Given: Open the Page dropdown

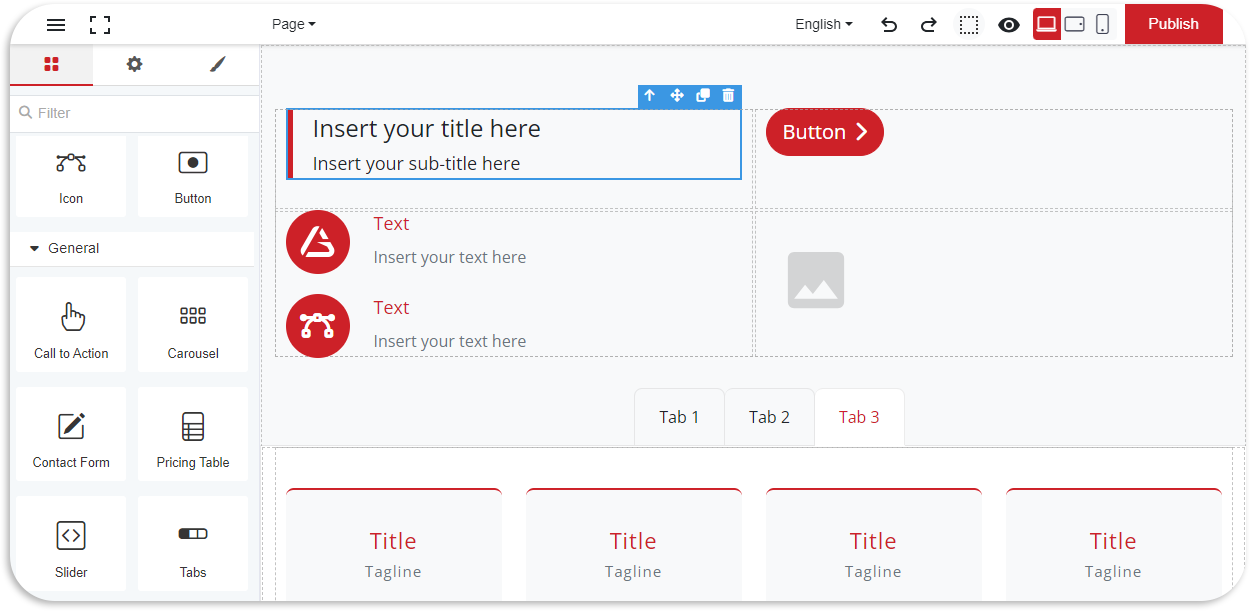Looking at the screenshot, I should (x=293, y=24).
